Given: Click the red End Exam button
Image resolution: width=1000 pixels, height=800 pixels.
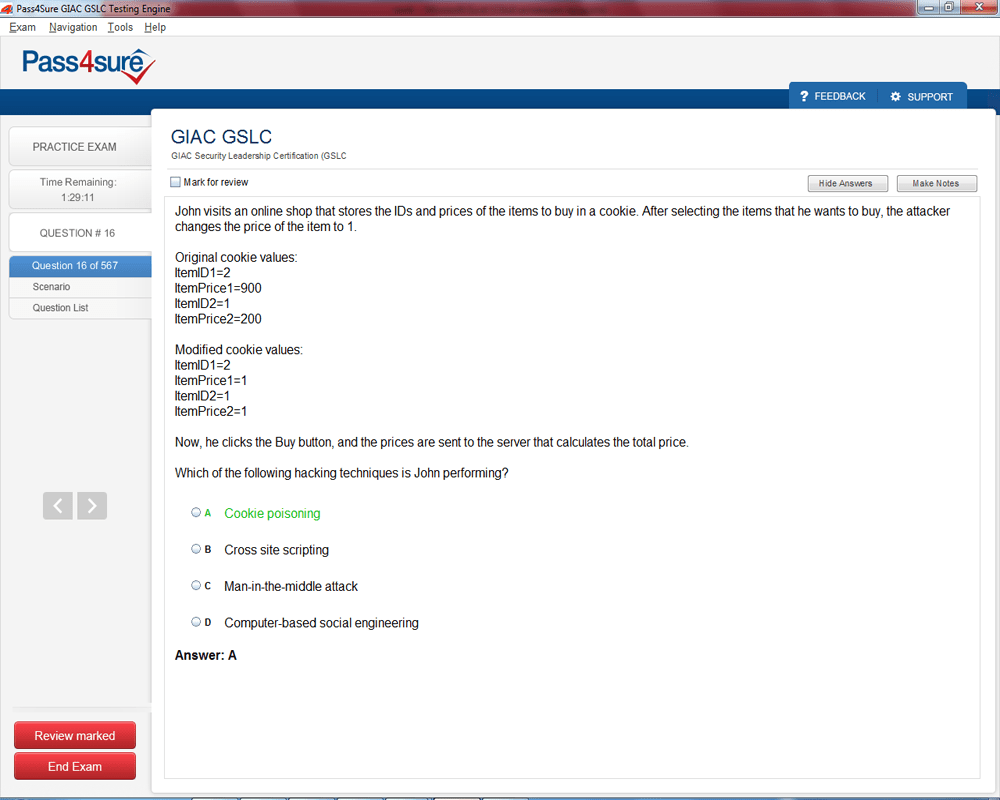Looking at the screenshot, I should point(75,767).
